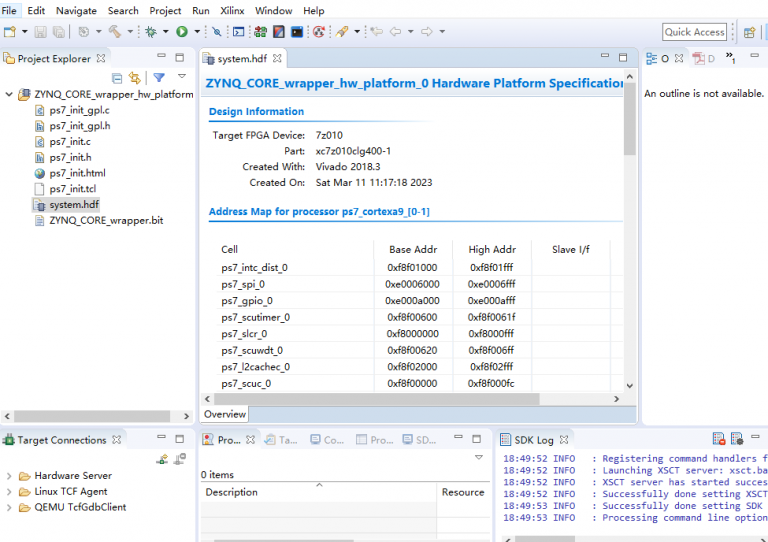The width and height of the screenshot is (768, 542).
Task: Click the Debug bug icon in toolbar
Action: (150, 32)
